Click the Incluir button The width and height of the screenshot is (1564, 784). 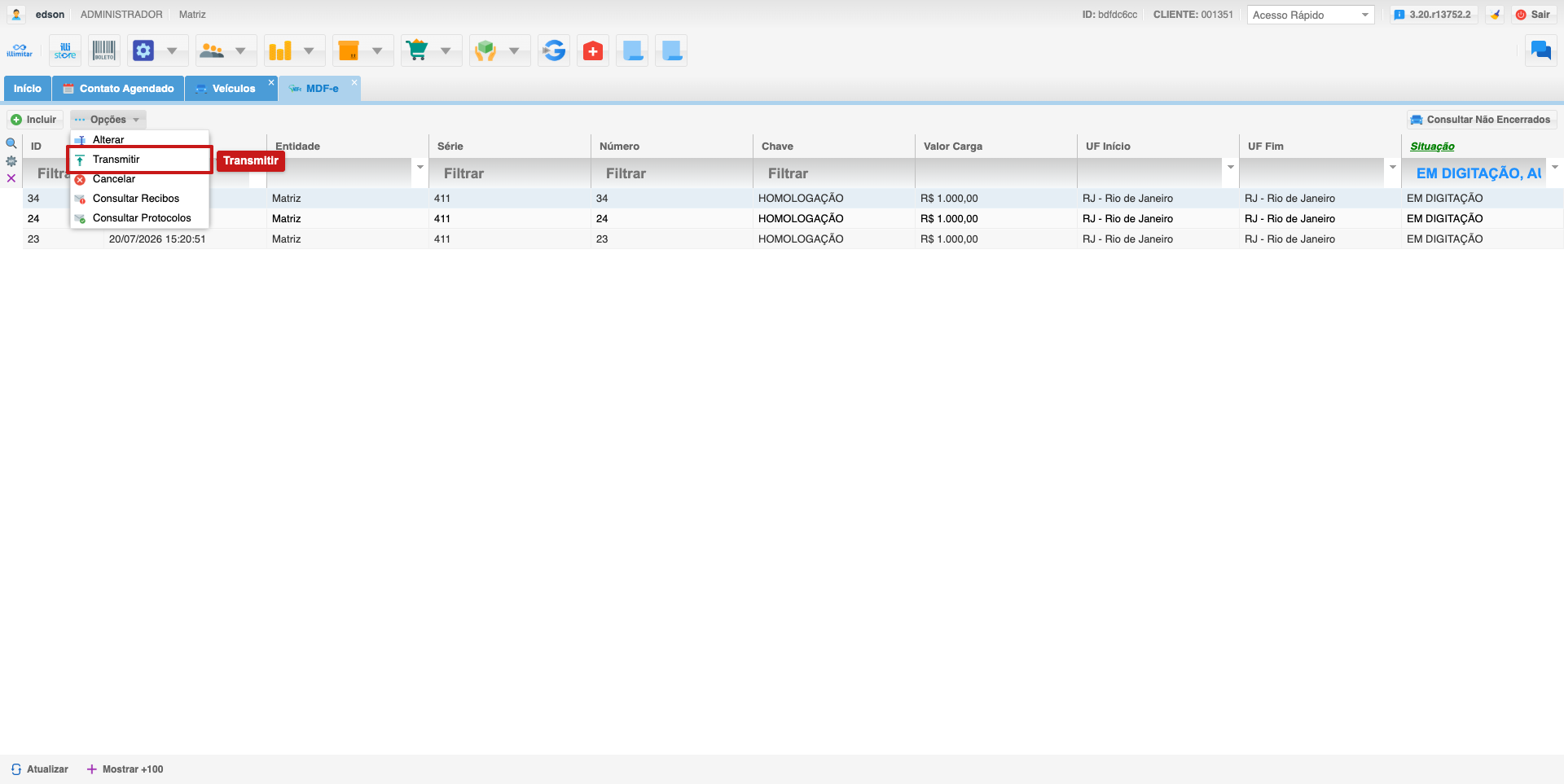(x=34, y=120)
